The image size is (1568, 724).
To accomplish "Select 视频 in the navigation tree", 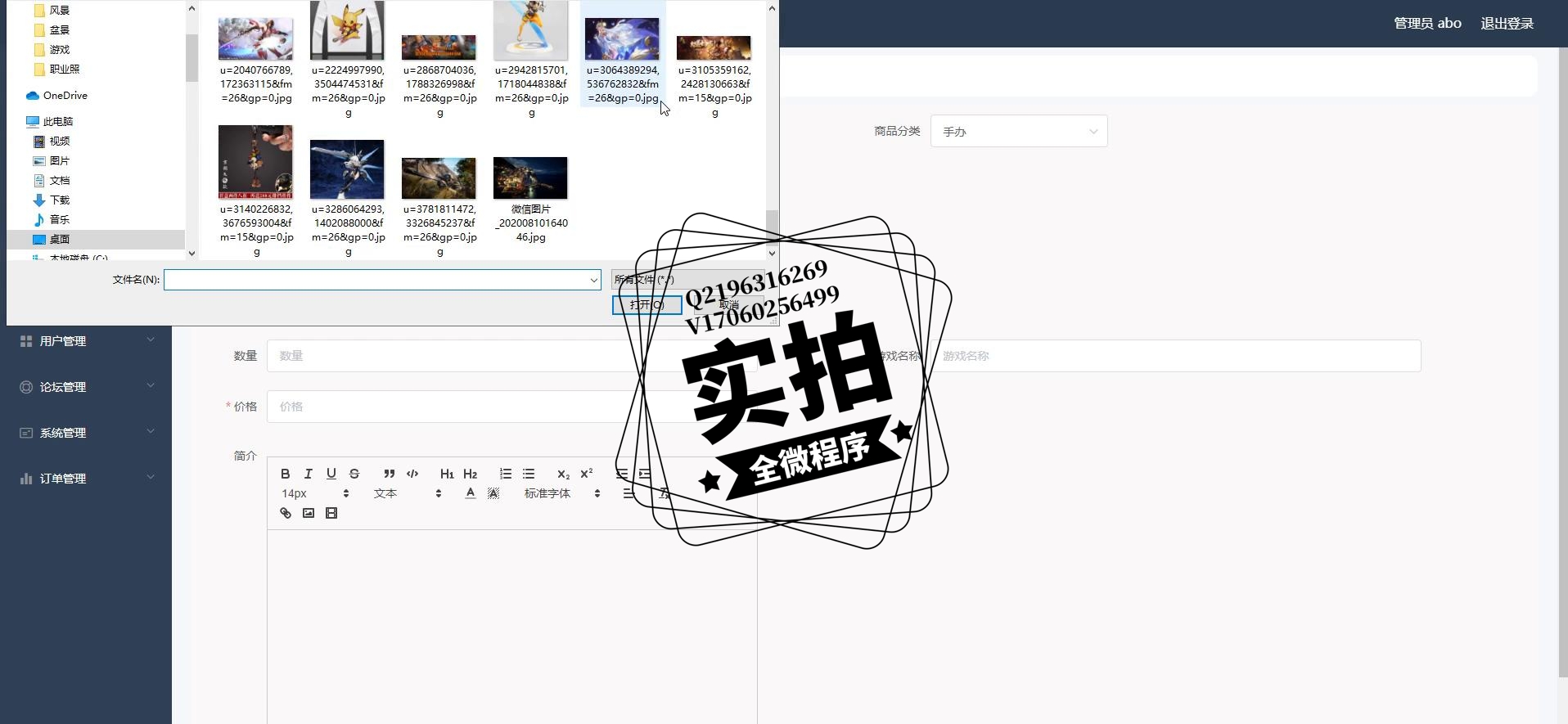I will pyautogui.click(x=52, y=141).
